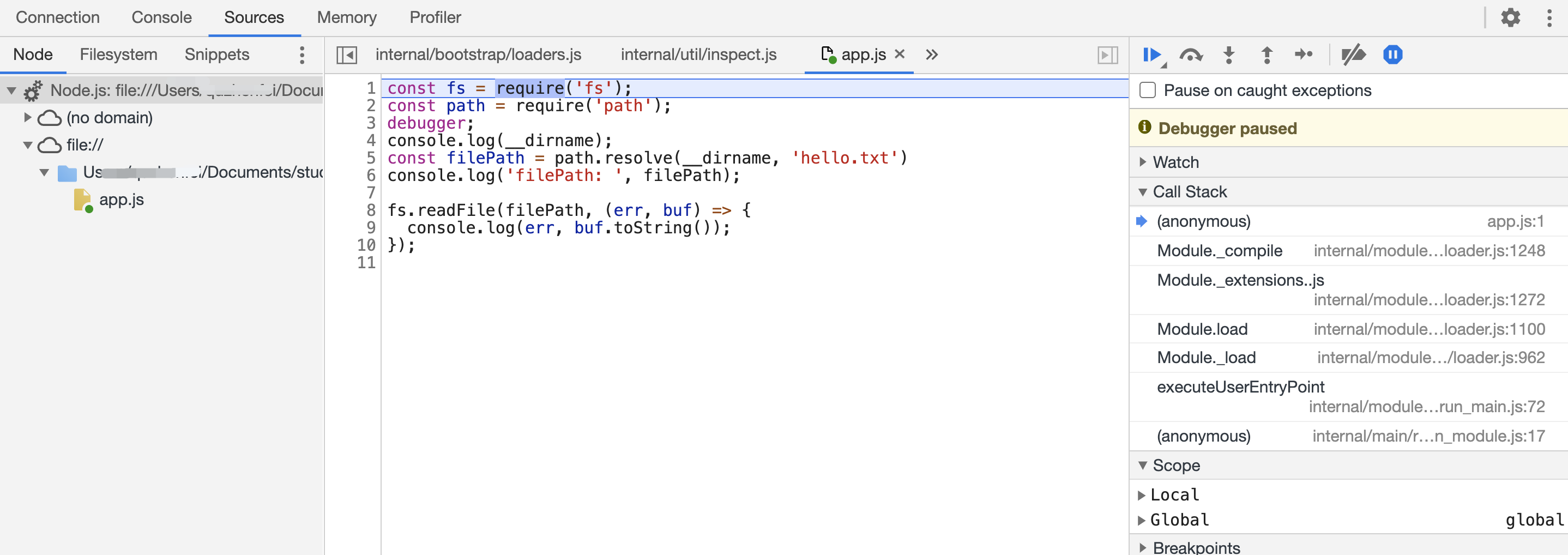Toggle pause on exceptions button

1392,55
